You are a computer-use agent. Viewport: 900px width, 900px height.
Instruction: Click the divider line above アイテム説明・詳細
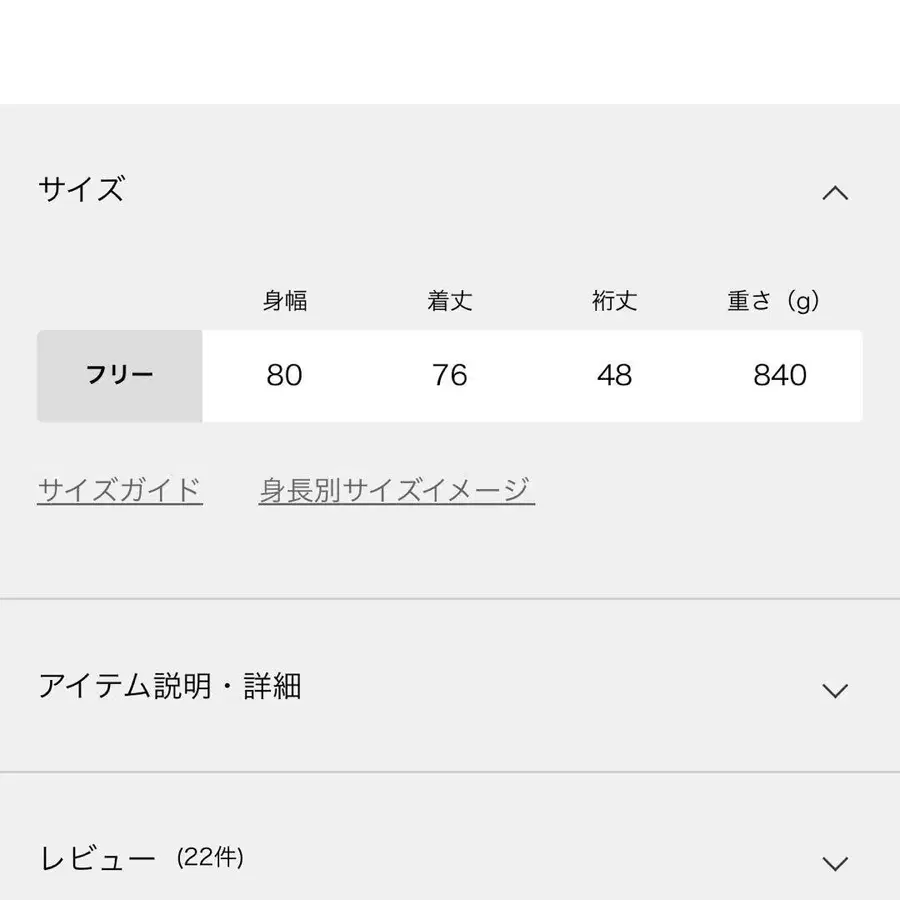pos(450,599)
